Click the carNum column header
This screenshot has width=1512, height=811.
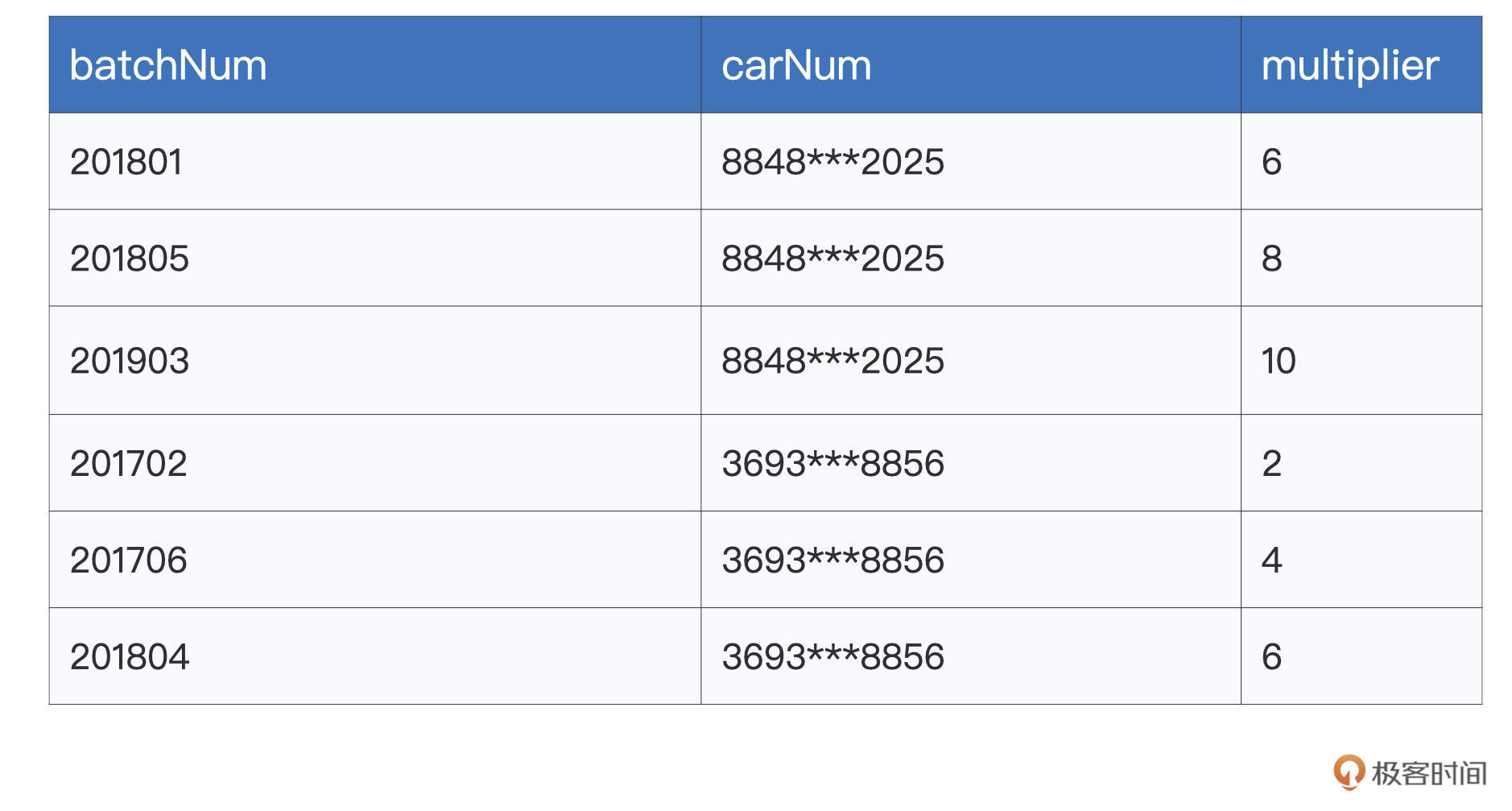tap(796, 65)
